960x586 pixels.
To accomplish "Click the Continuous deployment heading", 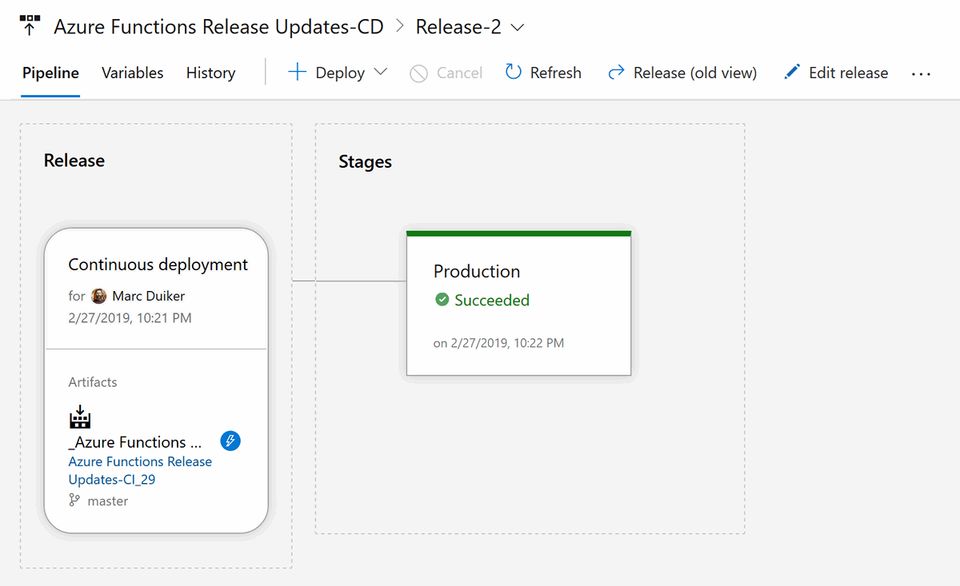I will pos(158,265).
